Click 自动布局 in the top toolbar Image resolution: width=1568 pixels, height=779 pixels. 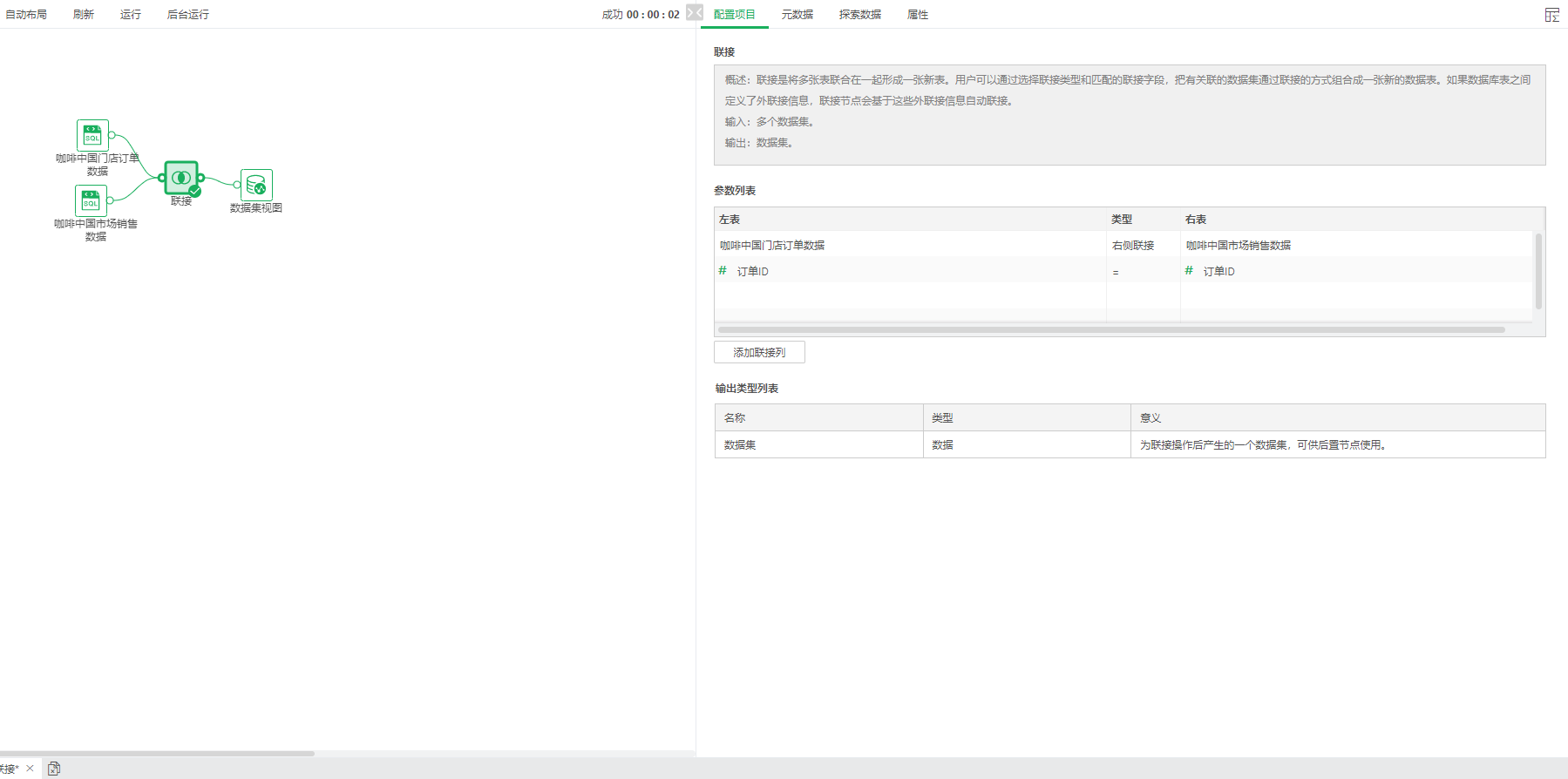(x=26, y=15)
